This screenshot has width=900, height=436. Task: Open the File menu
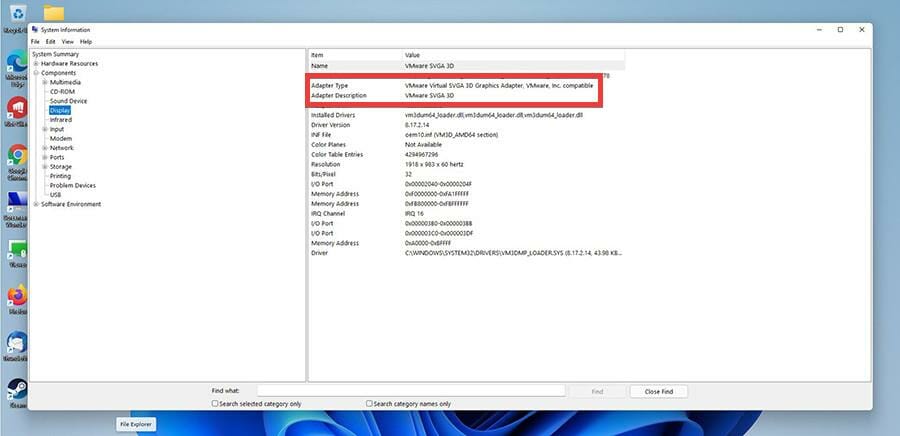[35, 42]
